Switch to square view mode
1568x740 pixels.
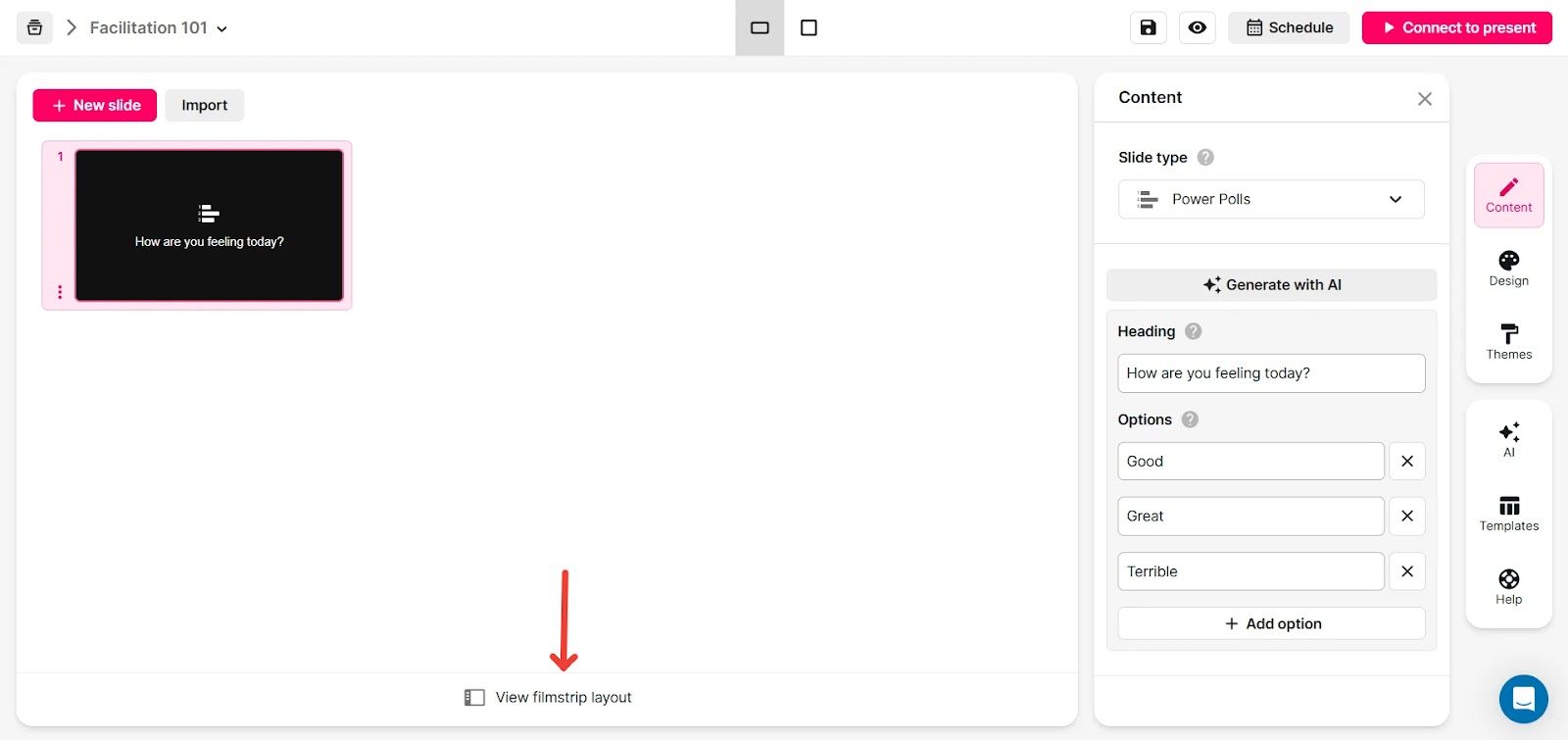[x=808, y=27]
